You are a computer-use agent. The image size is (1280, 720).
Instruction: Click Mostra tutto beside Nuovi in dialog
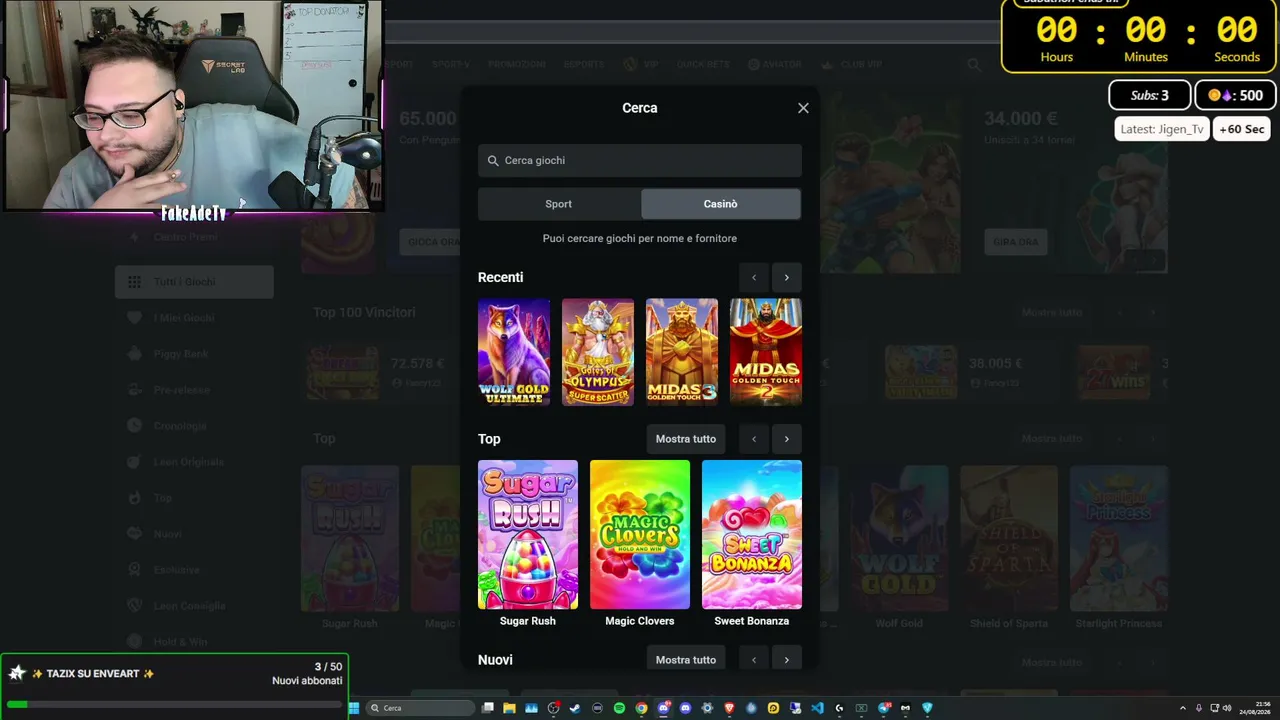tap(686, 660)
